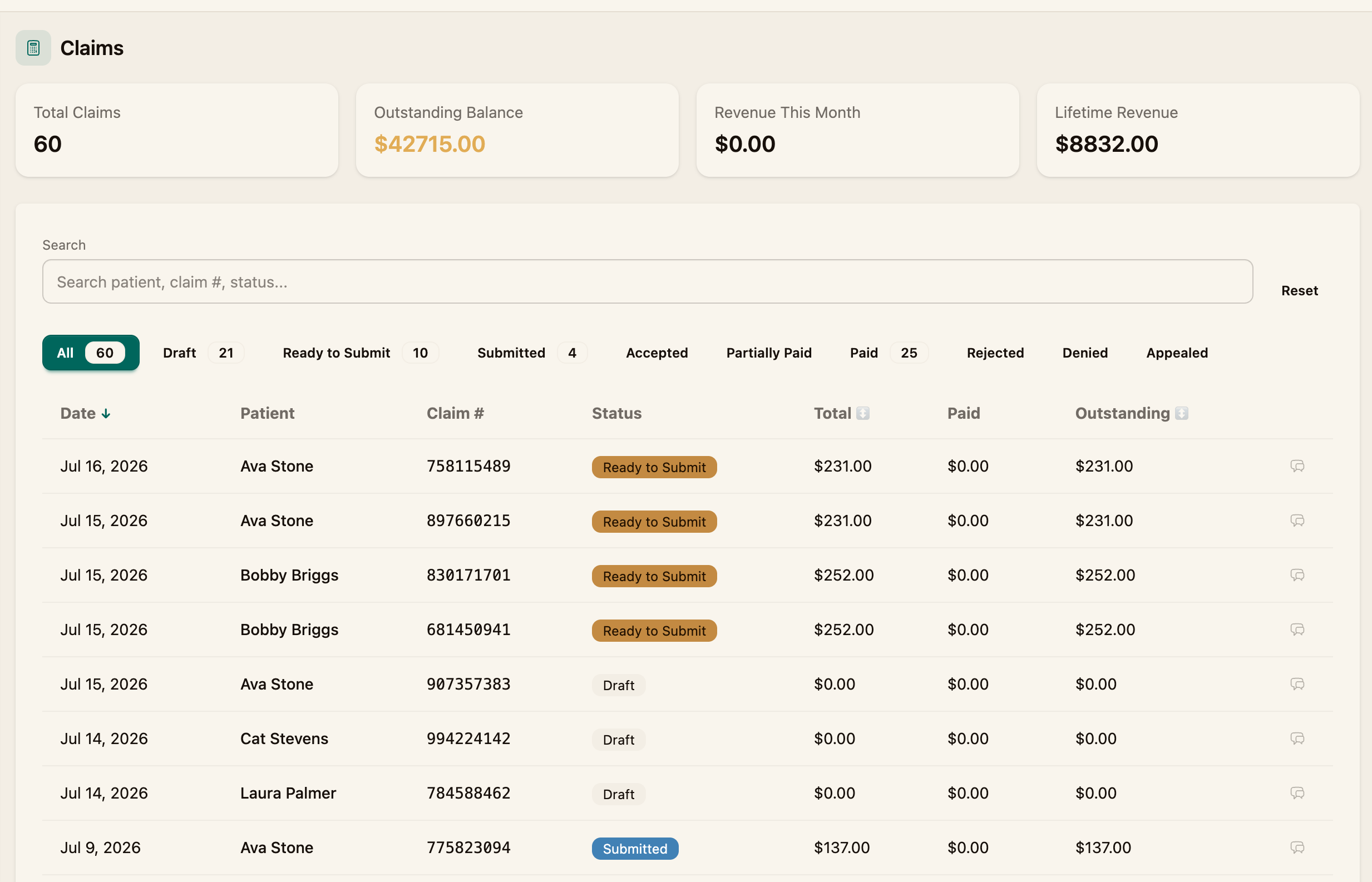Click the Claim # column header
Image resolution: width=1372 pixels, height=882 pixels.
[455, 414]
